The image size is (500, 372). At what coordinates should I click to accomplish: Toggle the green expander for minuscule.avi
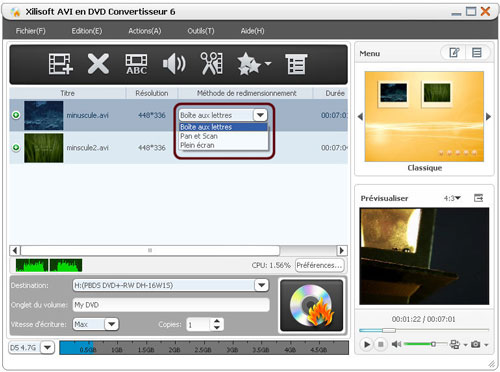16,115
